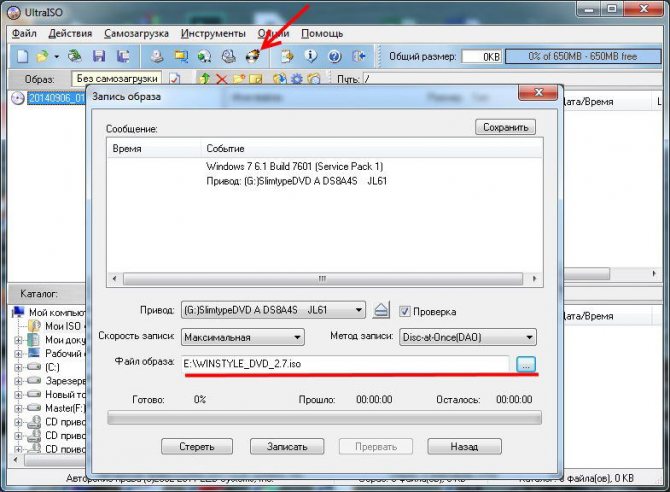Click the Сохранить button

point(505,127)
